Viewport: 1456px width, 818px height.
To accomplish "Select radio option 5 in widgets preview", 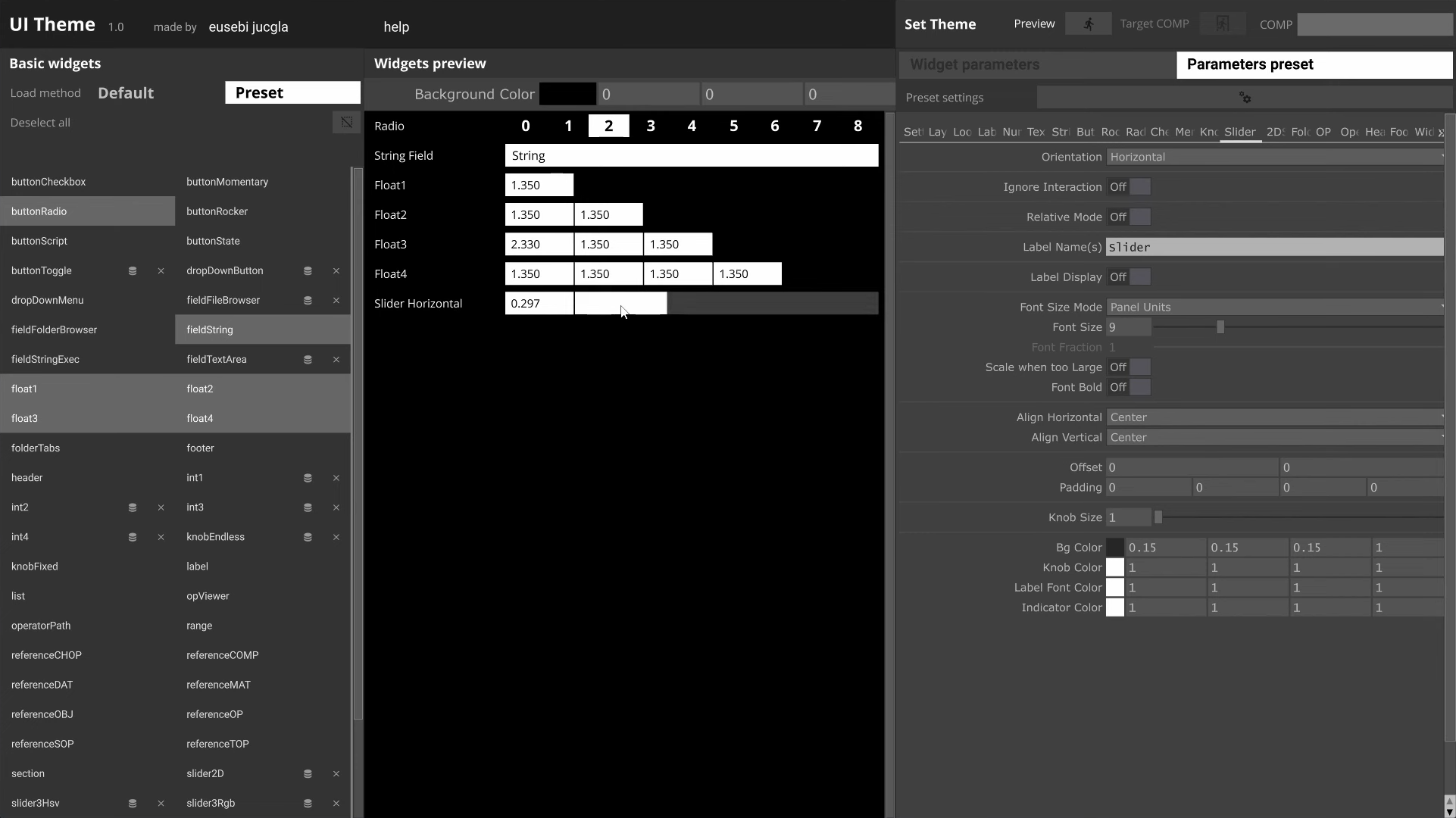I will 733,125.
